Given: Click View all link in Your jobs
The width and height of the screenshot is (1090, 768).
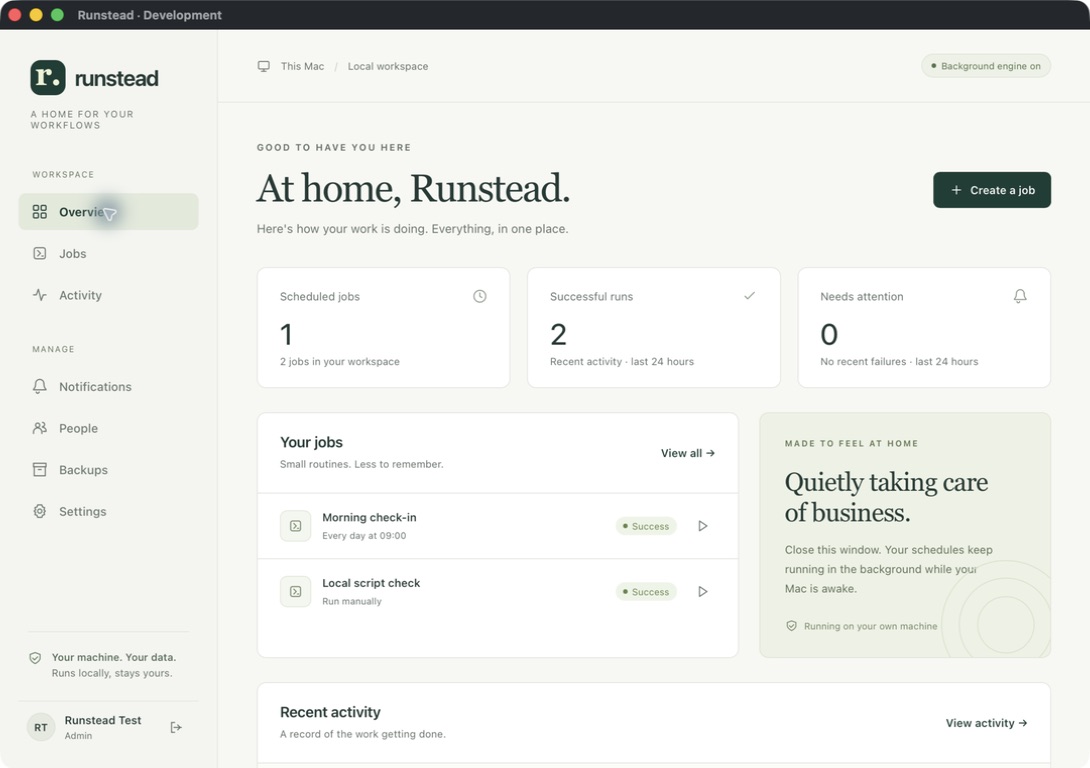Looking at the screenshot, I should click(688, 453).
